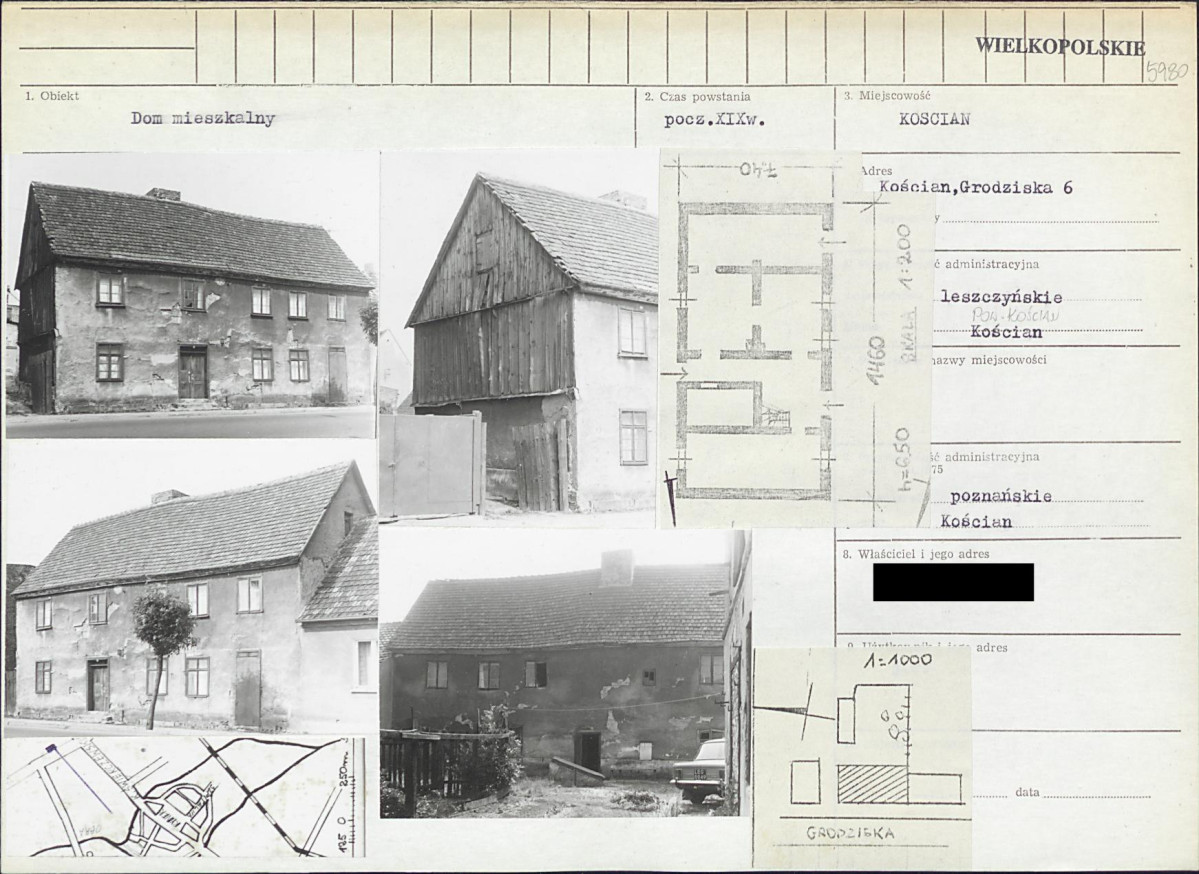Click the address 'Kościan,Grodziska 6'

pyautogui.click(x=976, y=187)
